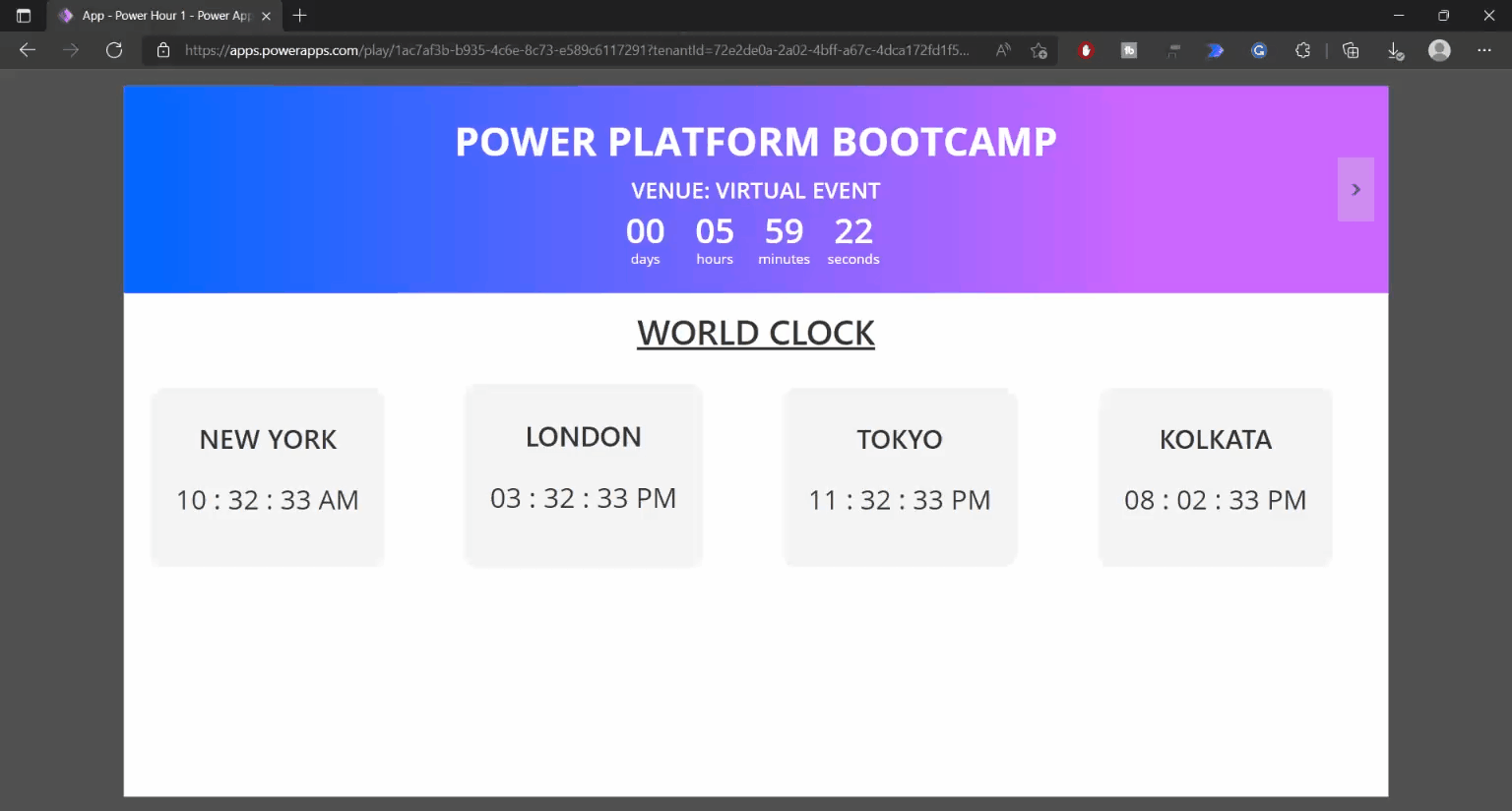The width and height of the screenshot is (1512, 811).
Task: Click the hours countdown value 05
Action: (715, 231)
